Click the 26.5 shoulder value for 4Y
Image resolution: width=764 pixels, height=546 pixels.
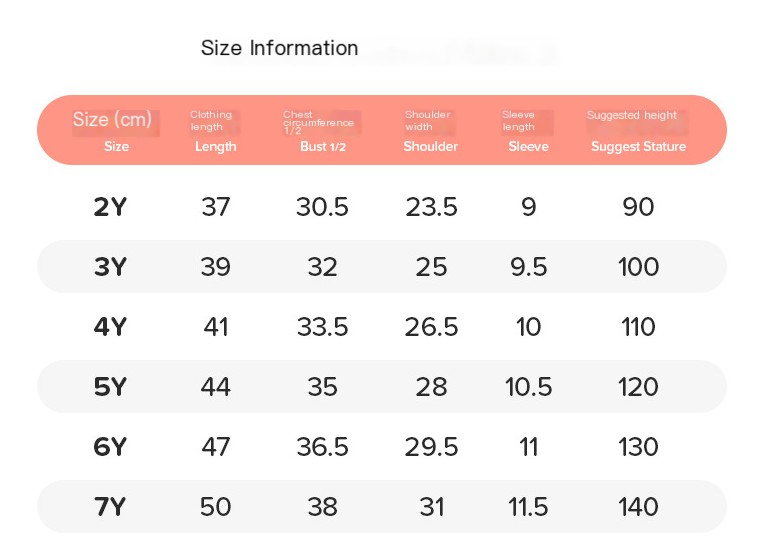coord(431,327)
